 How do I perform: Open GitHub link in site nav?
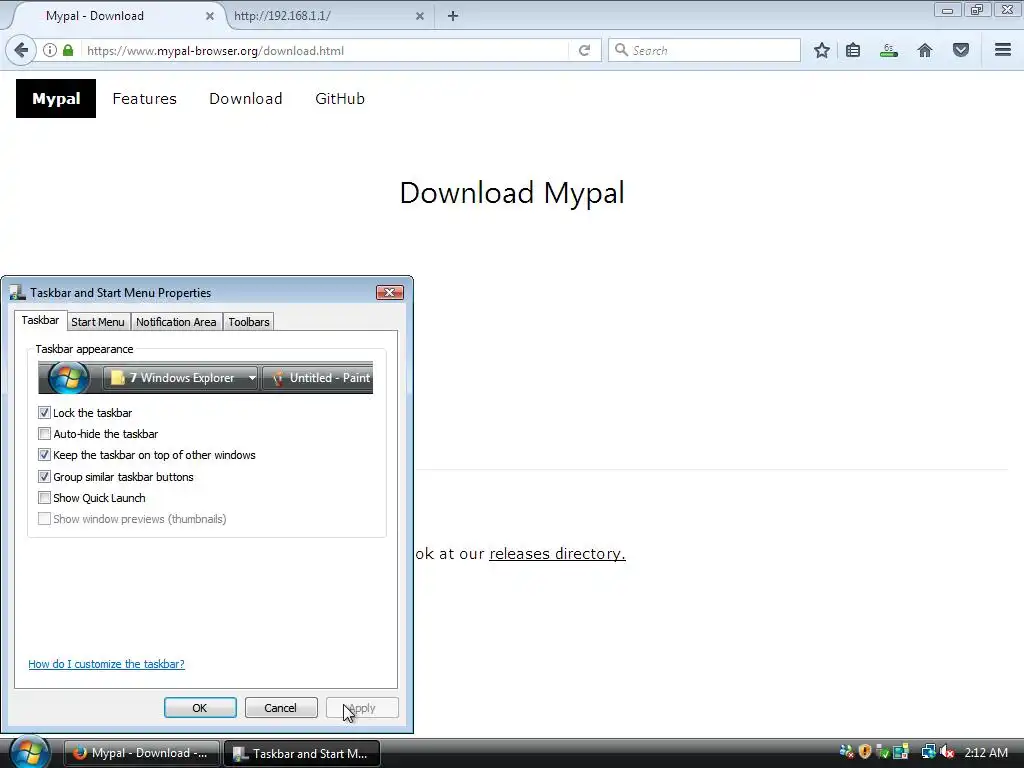[340, 99]
